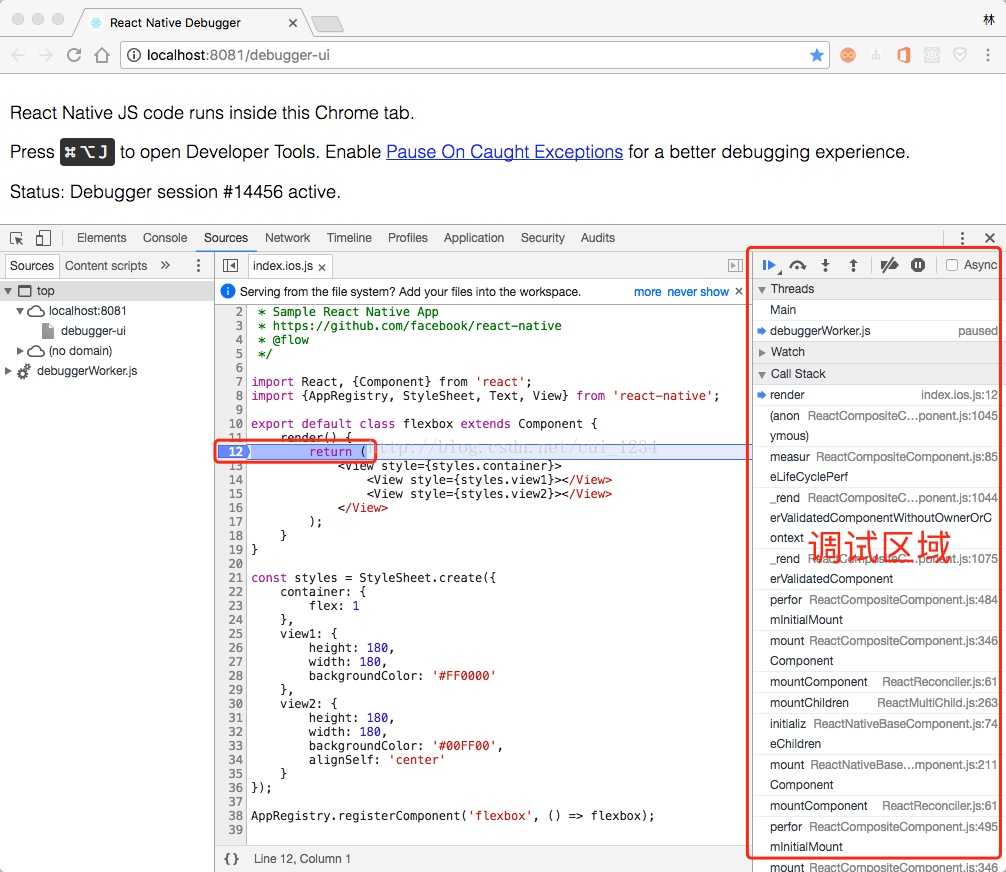Toggle the device toolbar icon
The width and height of the screenshot is (1006, 872).
[43, 238]
